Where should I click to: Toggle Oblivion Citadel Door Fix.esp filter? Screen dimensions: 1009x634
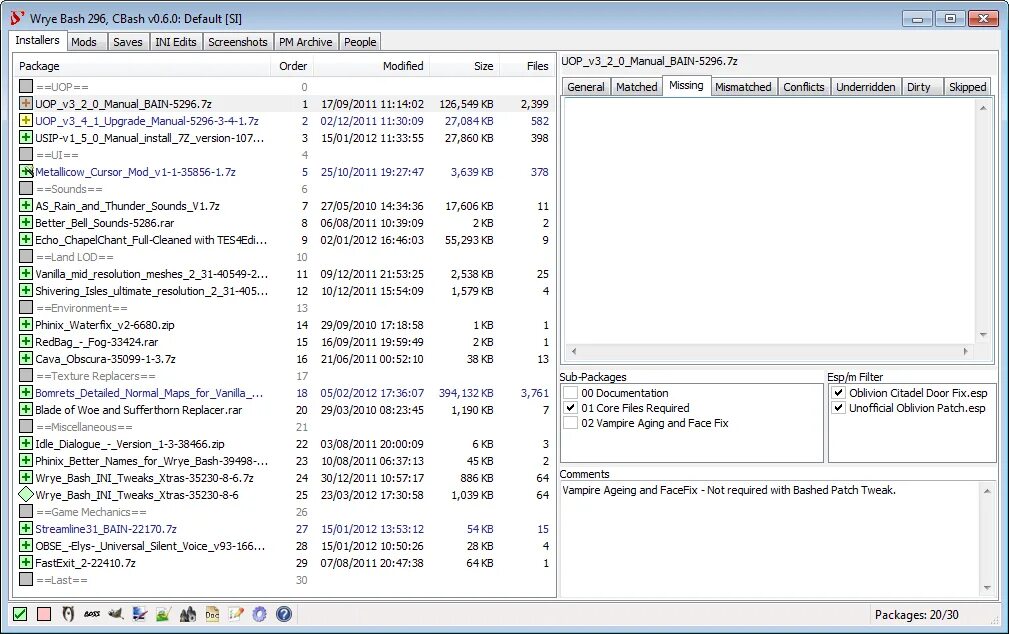coord(838,393)
